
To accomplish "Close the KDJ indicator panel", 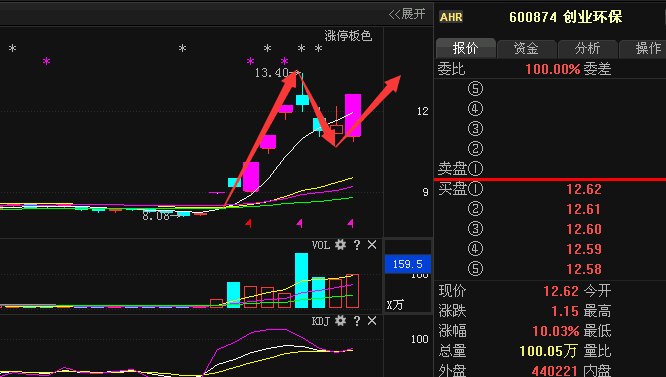I will 372,321.
